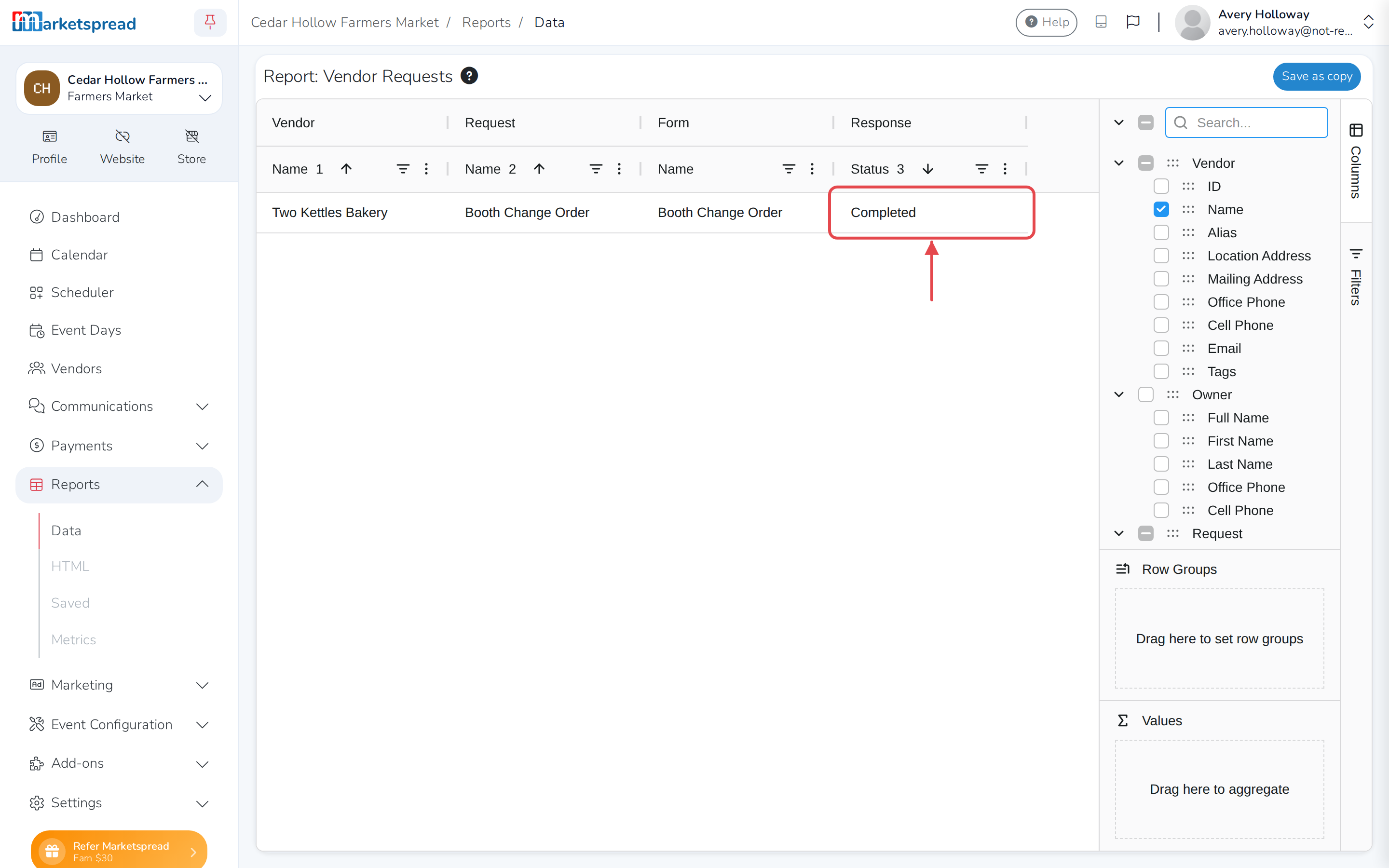
Task: Open filter for Request Name column
Action: coord(596,169)
